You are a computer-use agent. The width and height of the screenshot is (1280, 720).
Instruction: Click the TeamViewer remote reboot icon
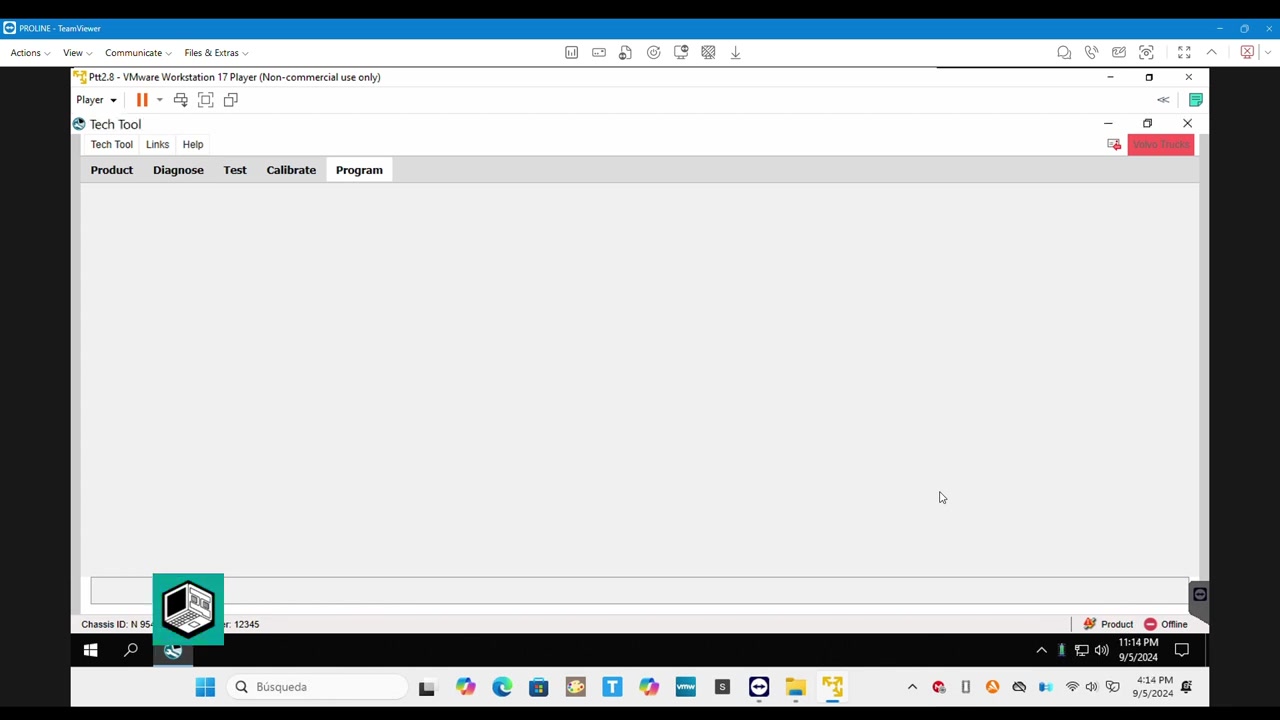pos(653,53)
